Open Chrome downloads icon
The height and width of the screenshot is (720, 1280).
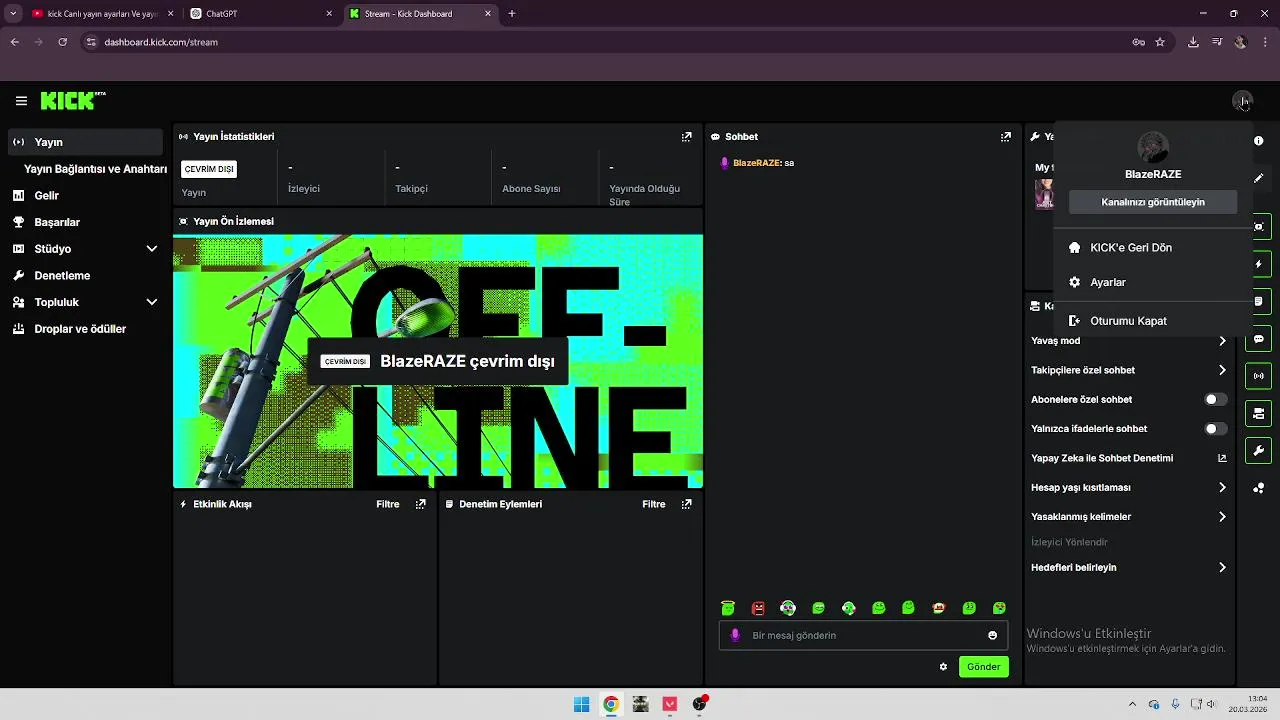click(x=1193, y=42)
